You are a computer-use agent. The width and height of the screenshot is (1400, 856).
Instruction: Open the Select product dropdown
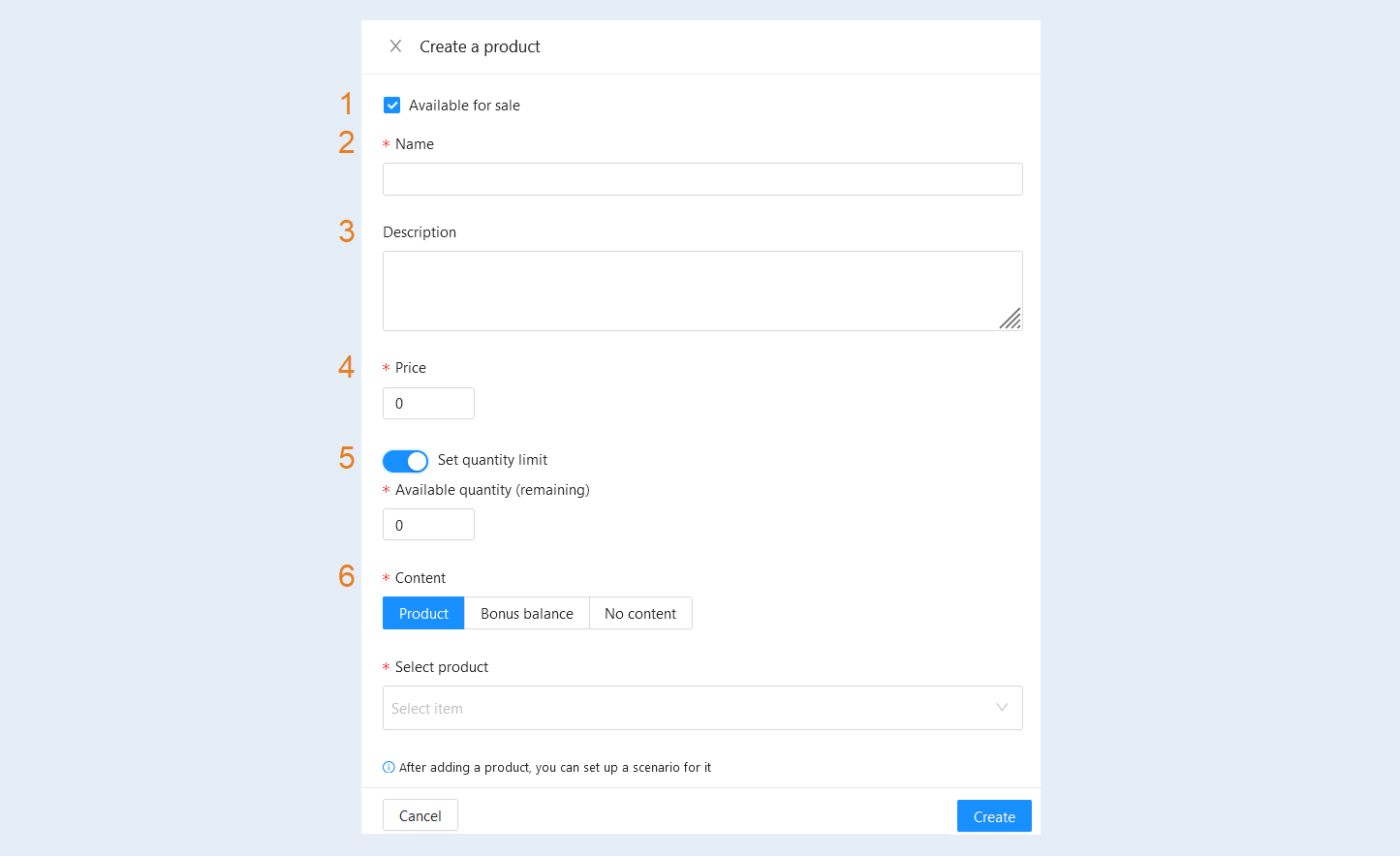point(702,708)
